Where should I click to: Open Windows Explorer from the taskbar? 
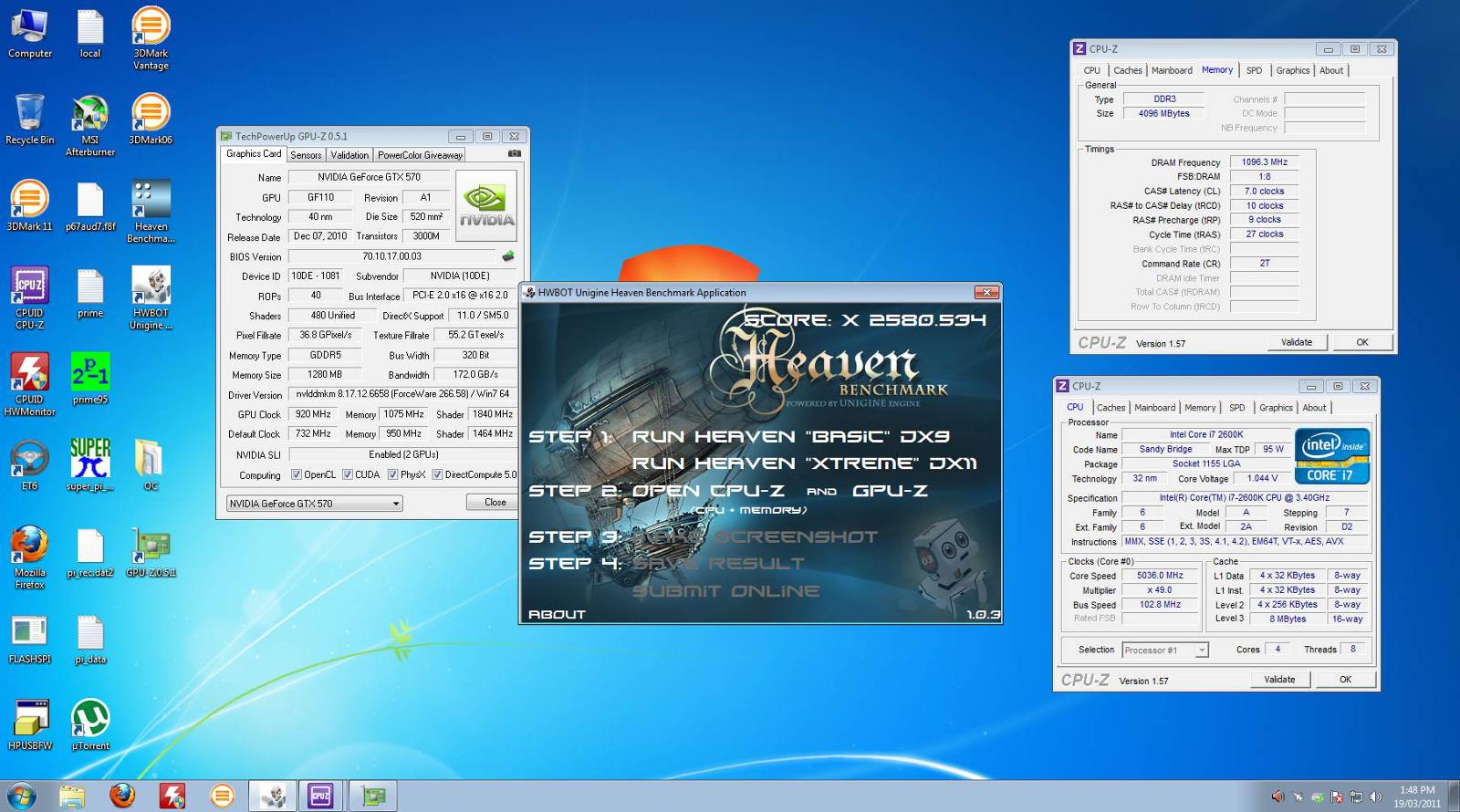point(72,796)
